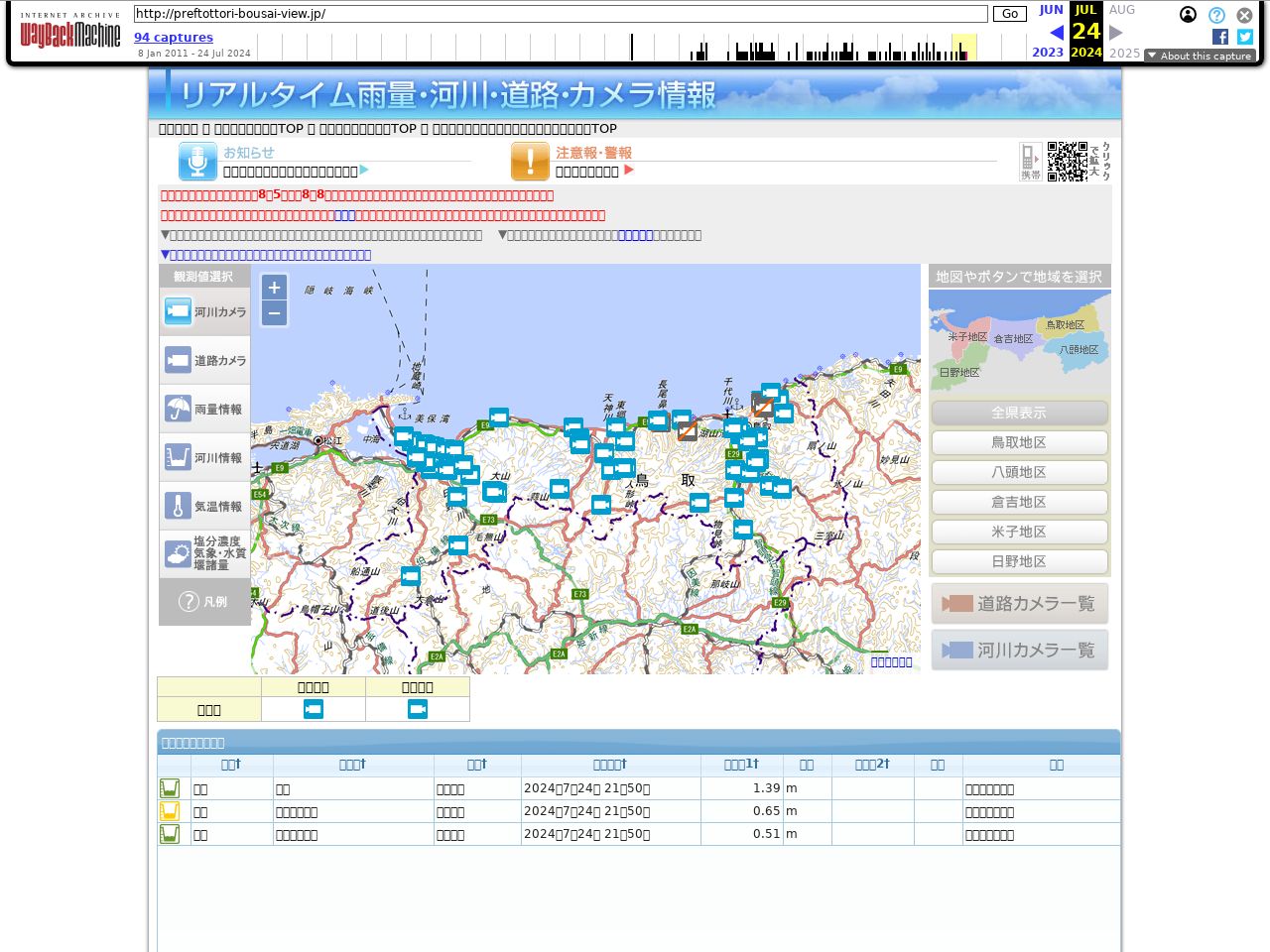Sort table by 観測時刻 column header
The image size is (1270, 952).
(x=610, y=765)
